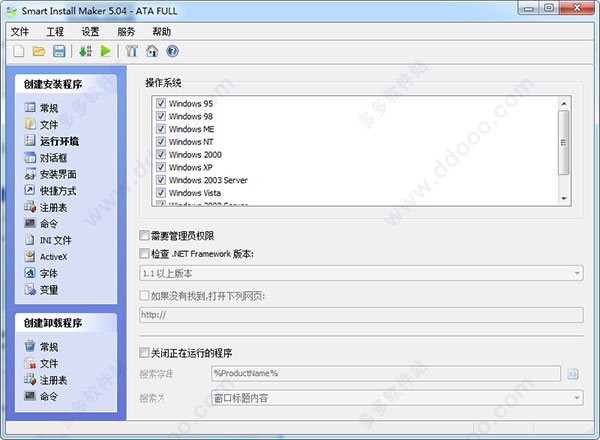Open the 对话框 sidebar item

pos(46,157)
